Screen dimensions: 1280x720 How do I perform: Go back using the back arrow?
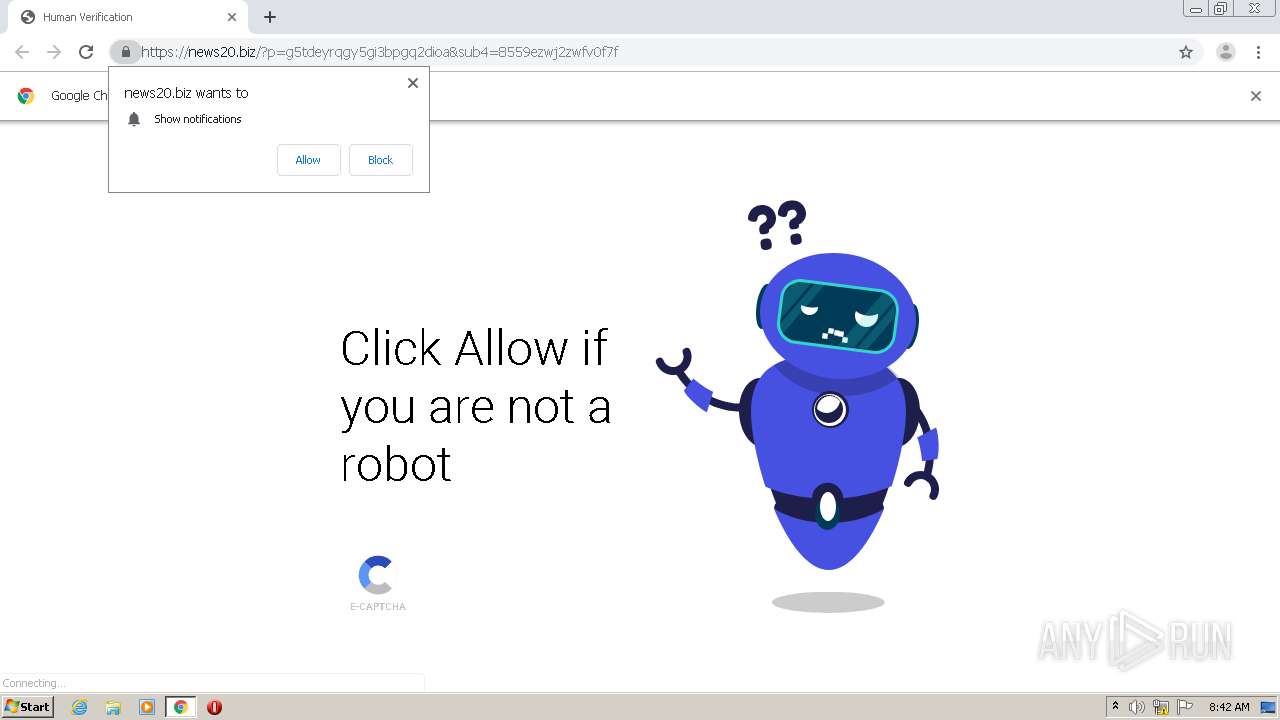pyautogui.click(x=22, y=52)
